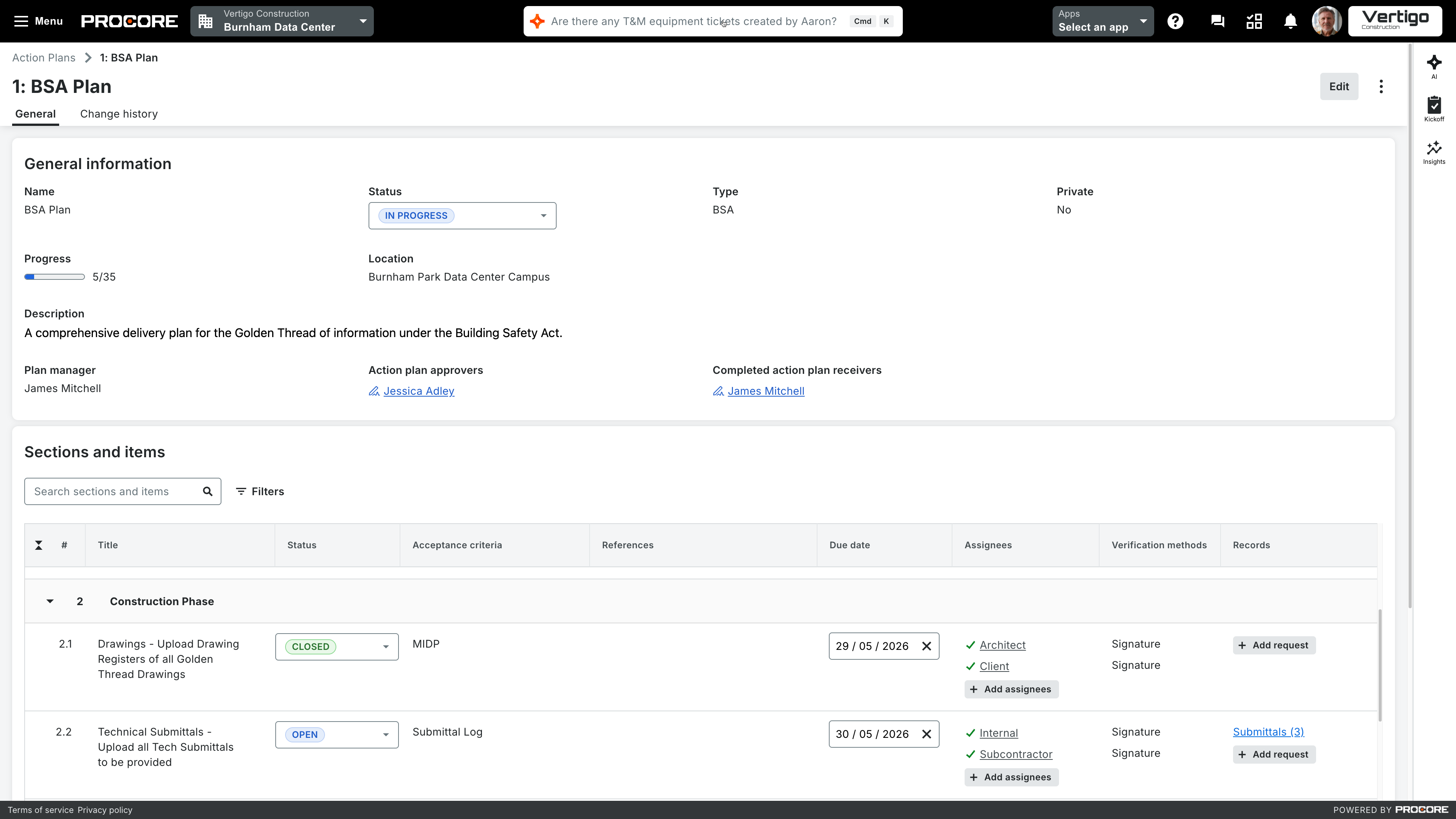Open the dashboard widgets checklist icon
This screenshot has width=1456, height=819.
coord(1254,22)
